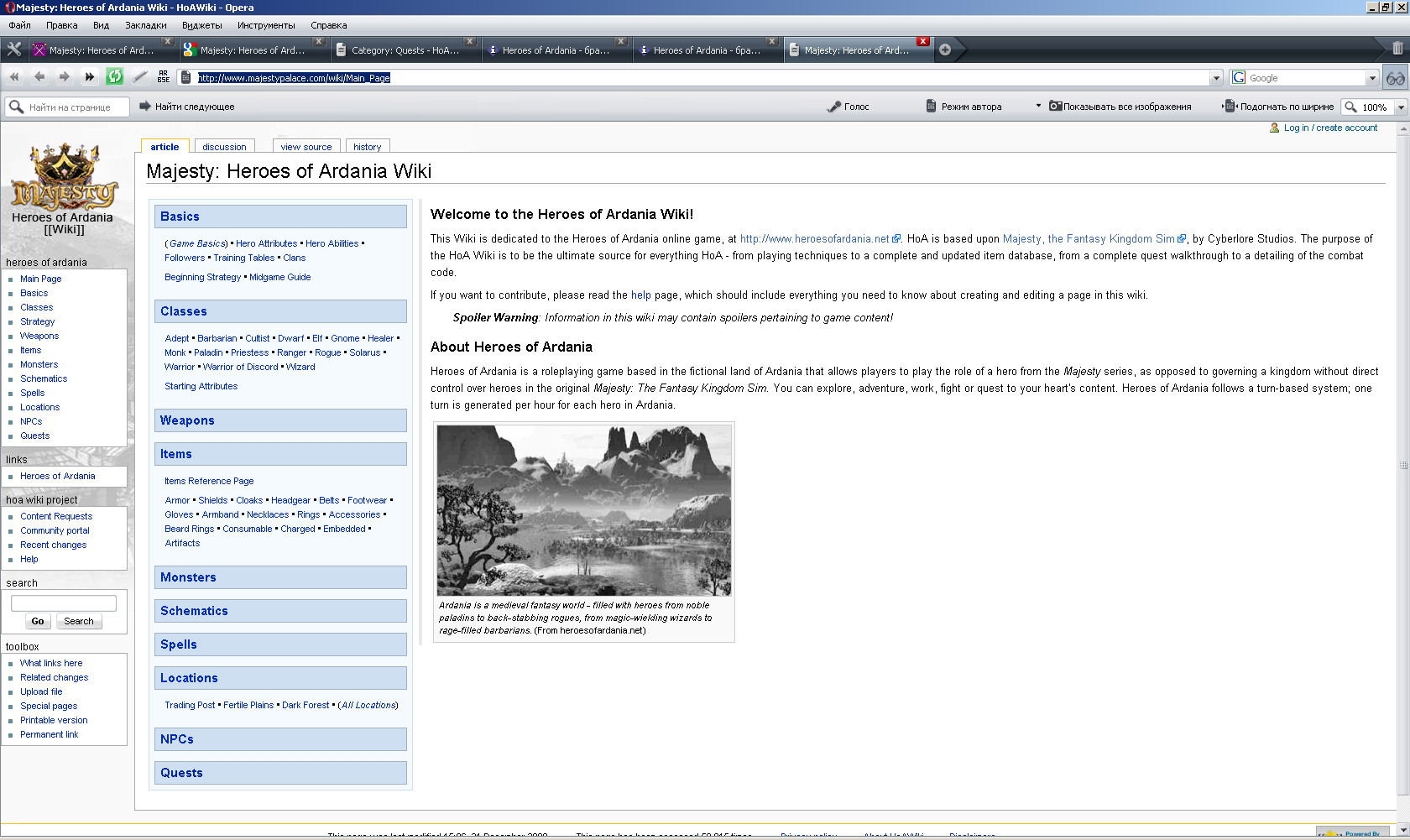Open the zoom 100% dropdown
Image resolution: width=1410 pixels, height=840 pixels.
point(1401,107)
